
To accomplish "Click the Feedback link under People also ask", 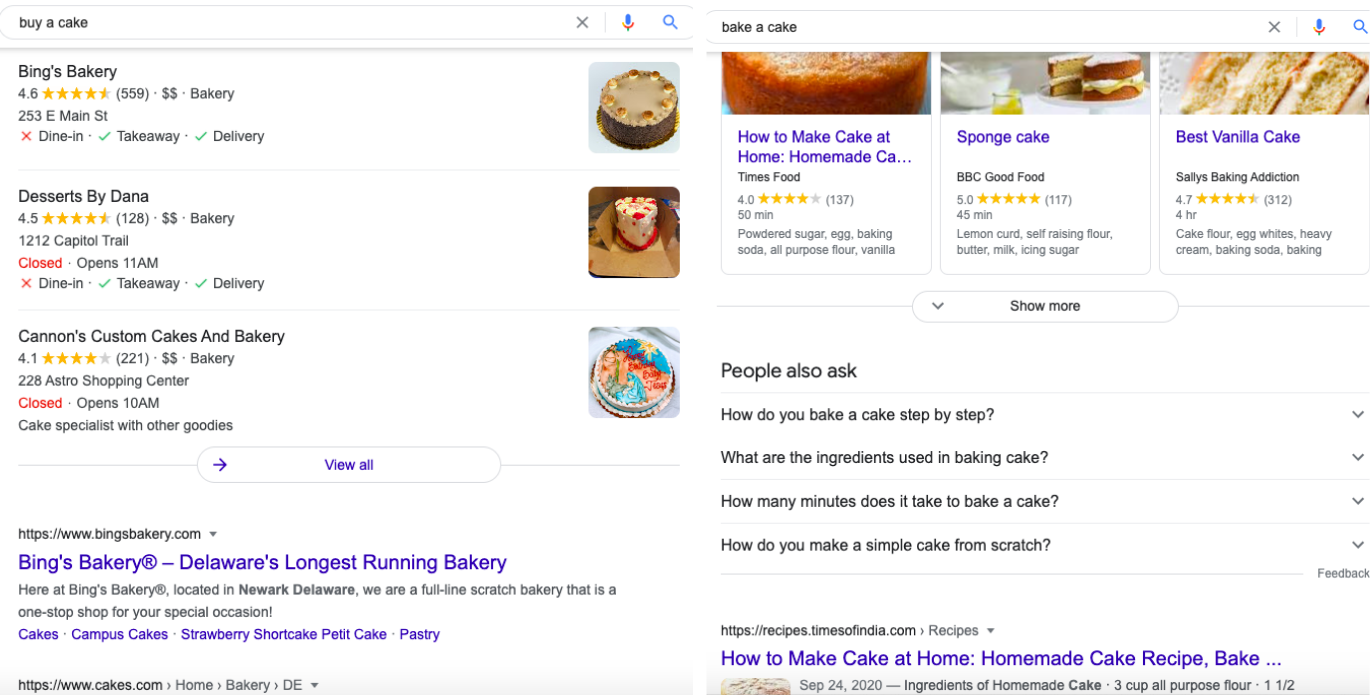I will point(1343,574).
